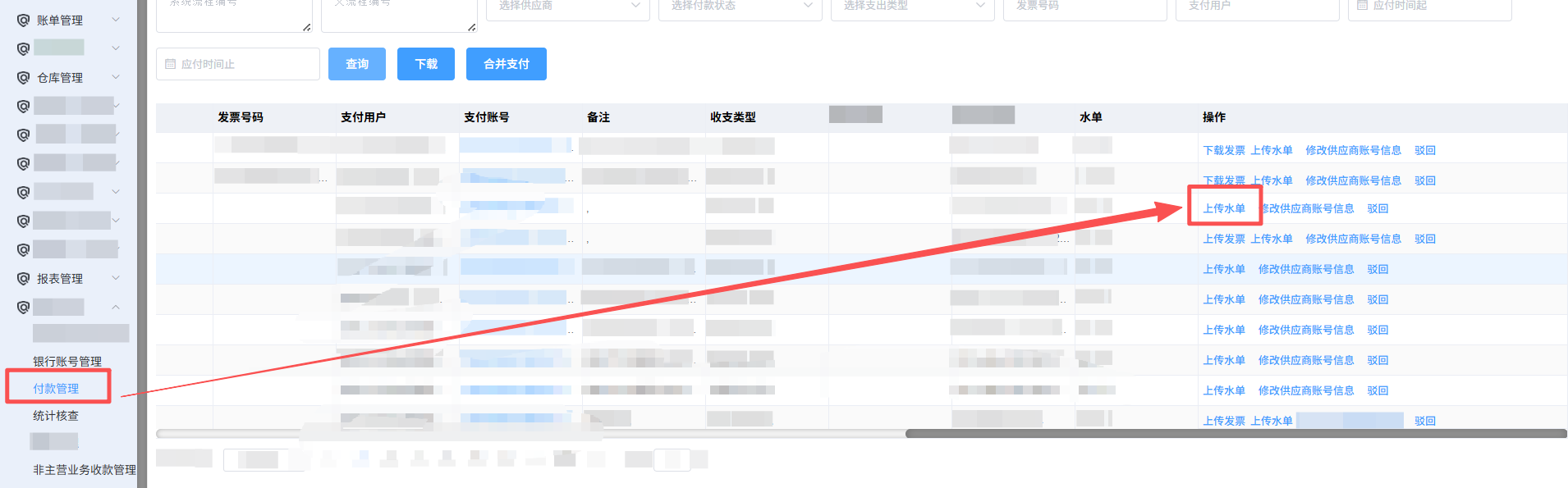Screen dimensions: 1568x488
Task: Click the 下载 button
Action: tap(425, 64)
